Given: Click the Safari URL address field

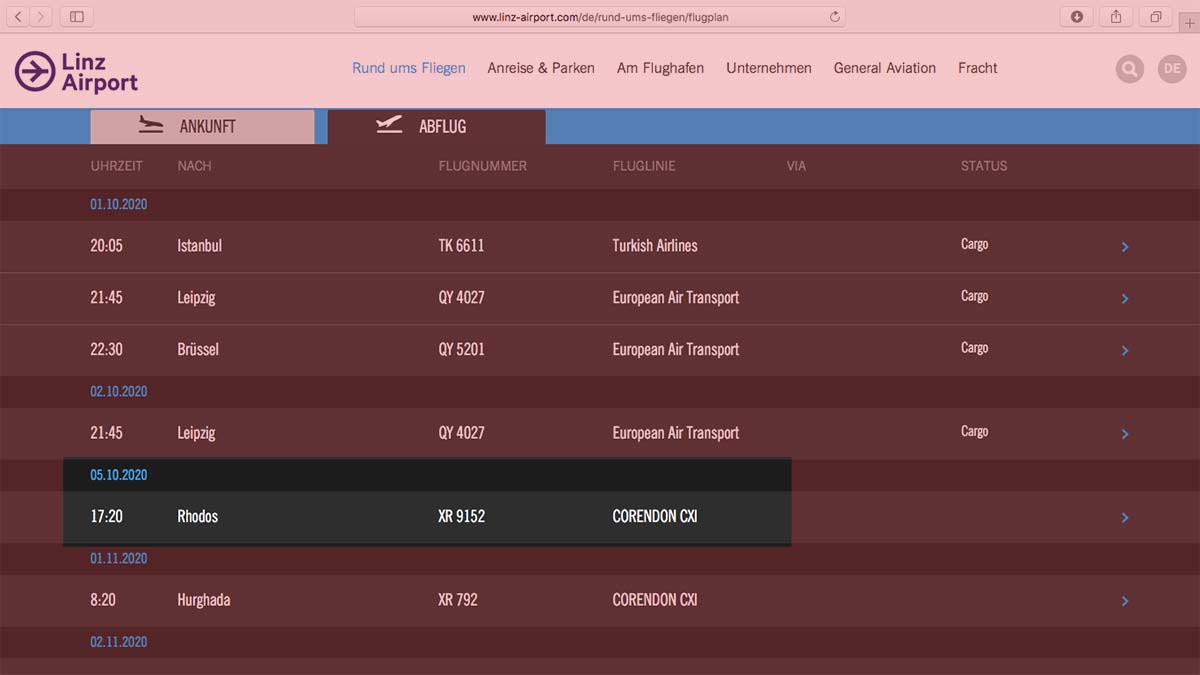Looking at the screenshot, I should click(600, 17).
